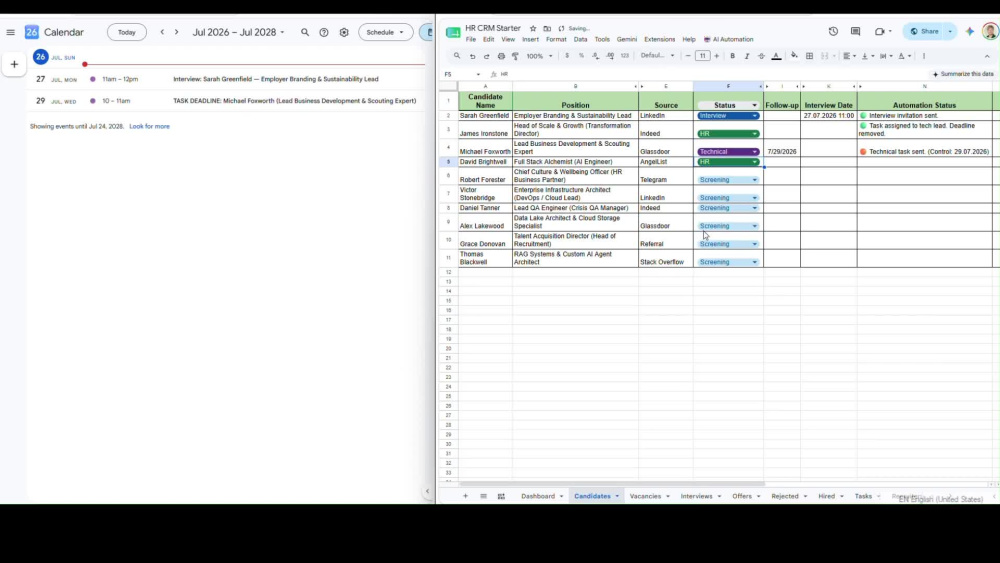This screenshot has width=1000, height=563.
Task: Open the cell borders menu
Action: tap(809, 56)
